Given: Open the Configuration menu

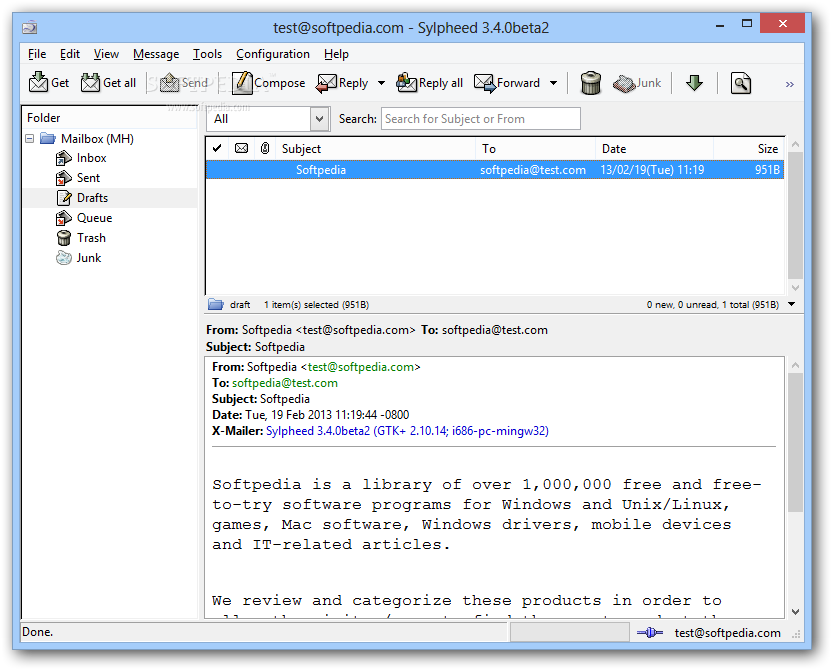Looking at the screenshot, I should pyautogui.click(x=273, y=54).
